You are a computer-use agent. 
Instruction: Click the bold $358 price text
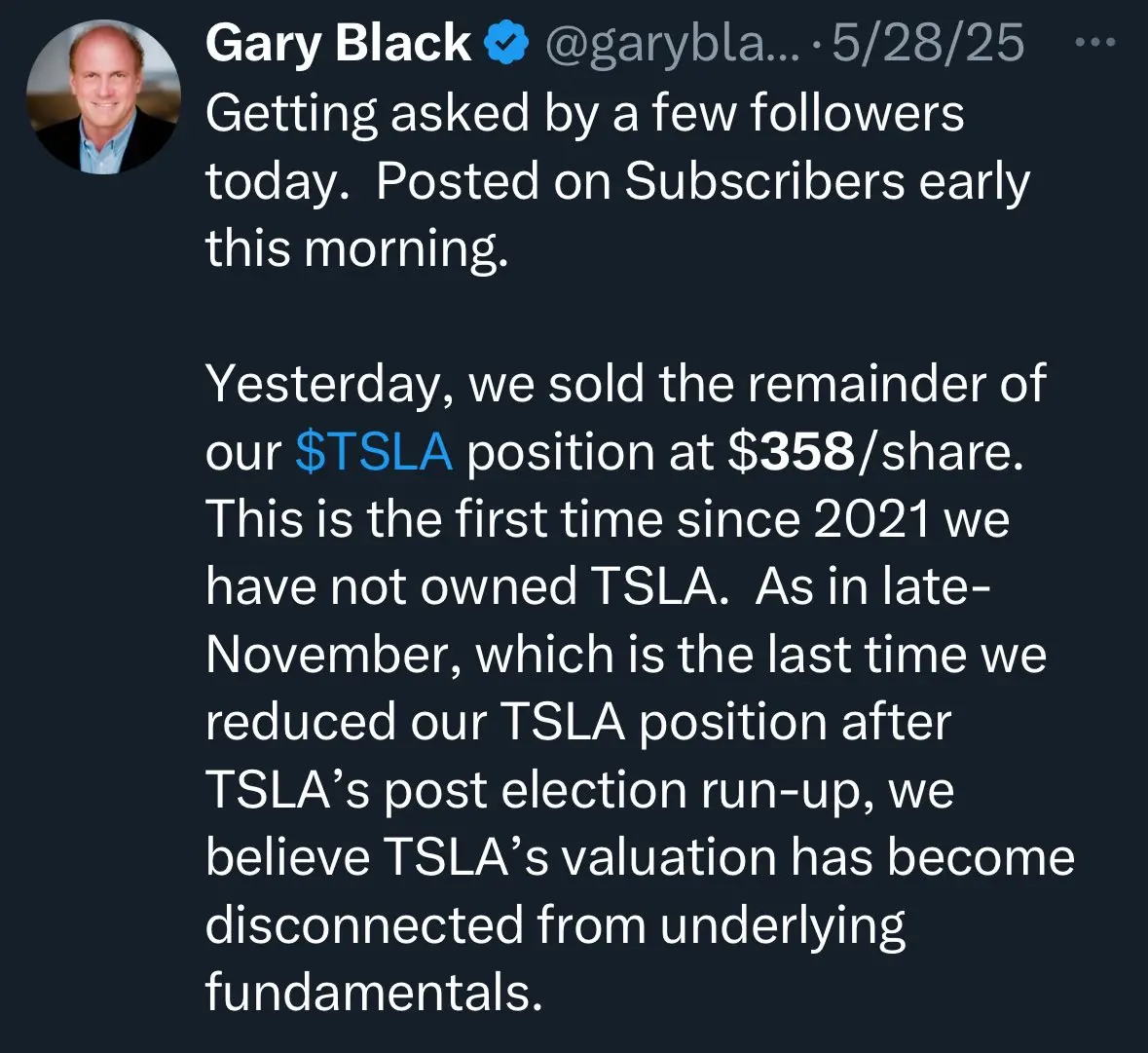791,451
